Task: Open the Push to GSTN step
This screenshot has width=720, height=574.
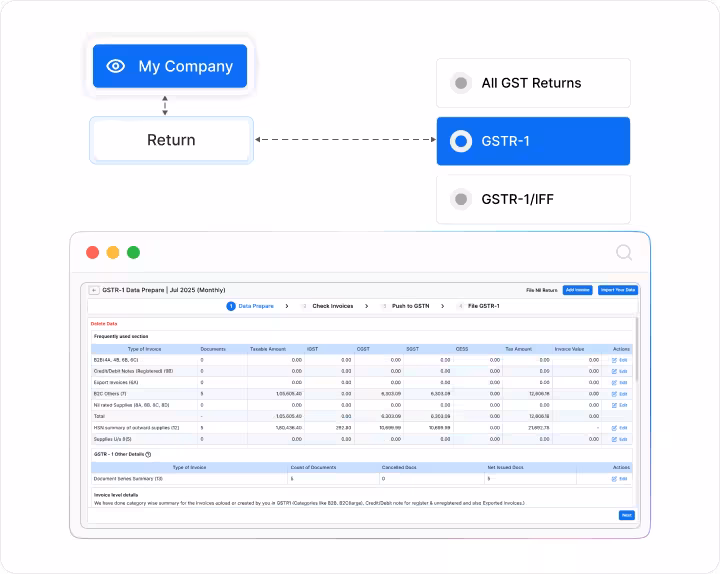Action: [x=406, y=306]
